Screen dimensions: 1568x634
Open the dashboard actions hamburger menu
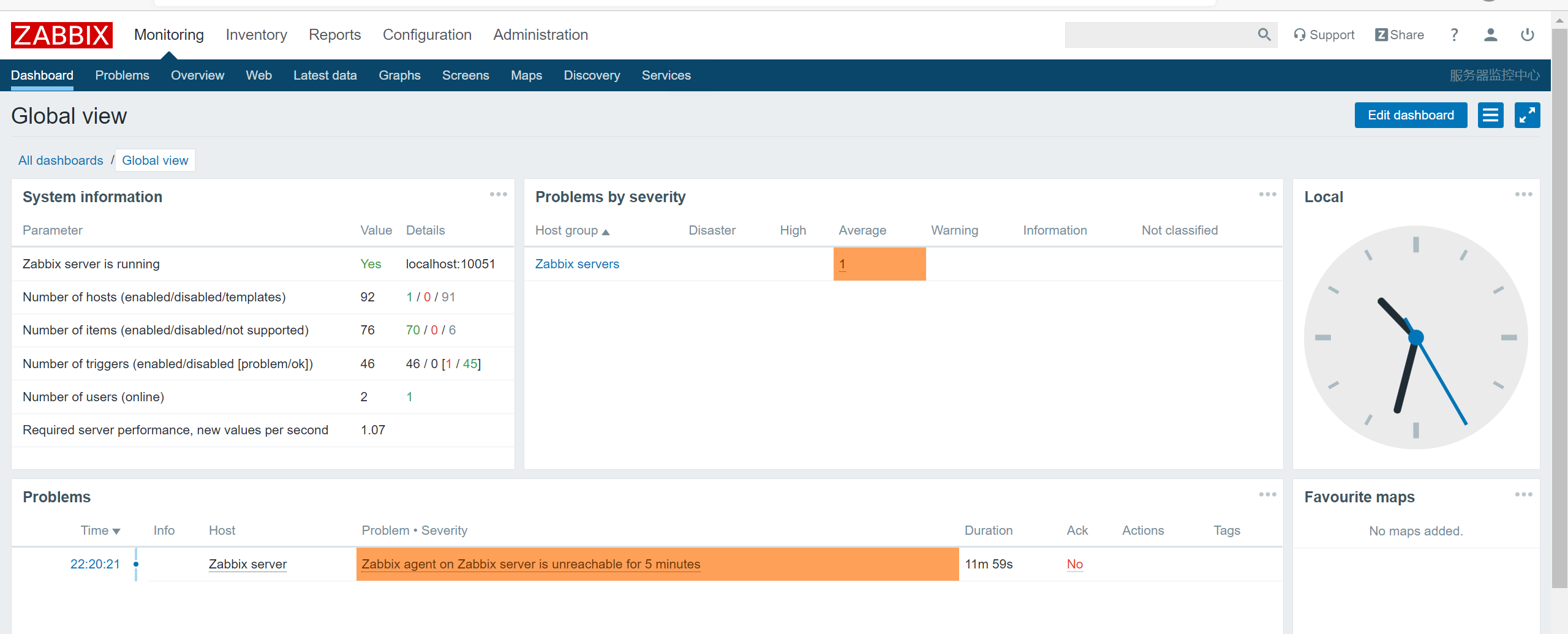[x=1491, y=115]
